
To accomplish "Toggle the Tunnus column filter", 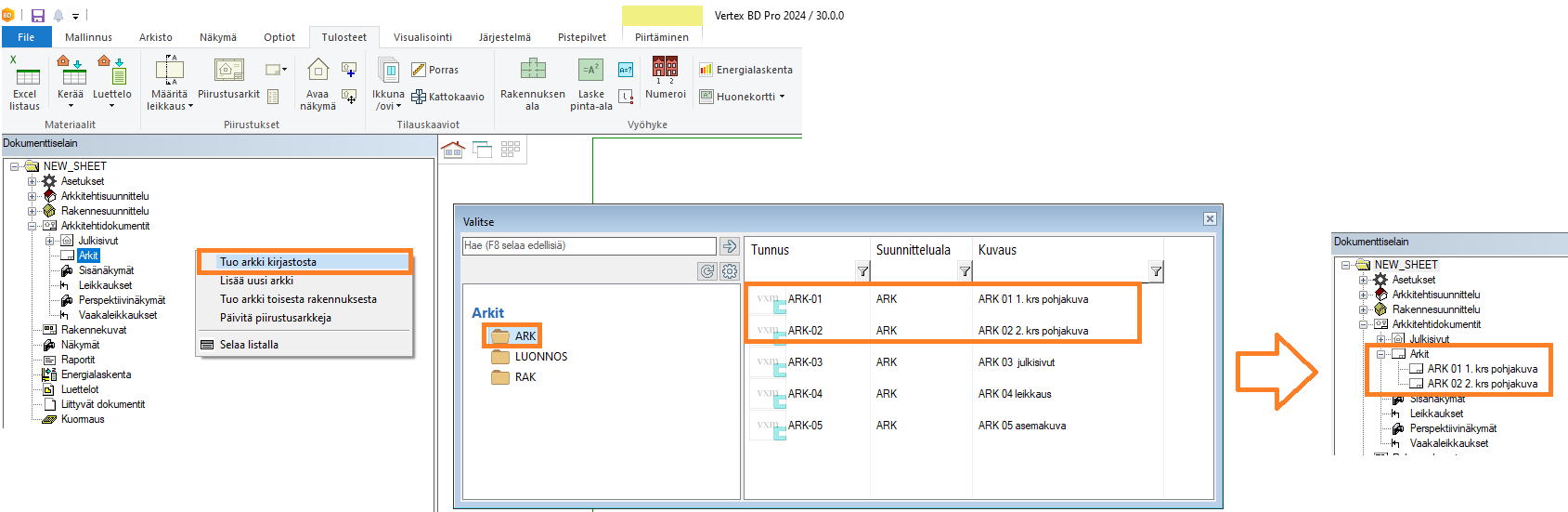I will pyautogui.click(x=862, y=271).
